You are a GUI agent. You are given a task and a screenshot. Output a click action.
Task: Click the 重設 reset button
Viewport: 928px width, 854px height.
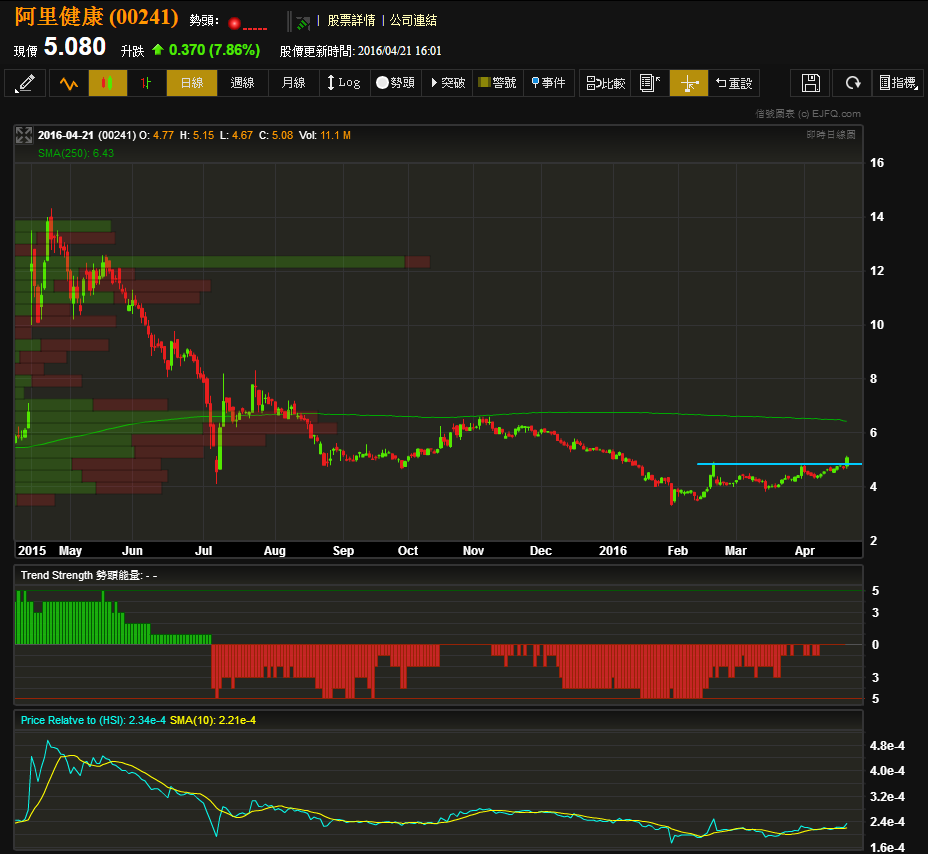pyautogui.click(x=734, y=83)
